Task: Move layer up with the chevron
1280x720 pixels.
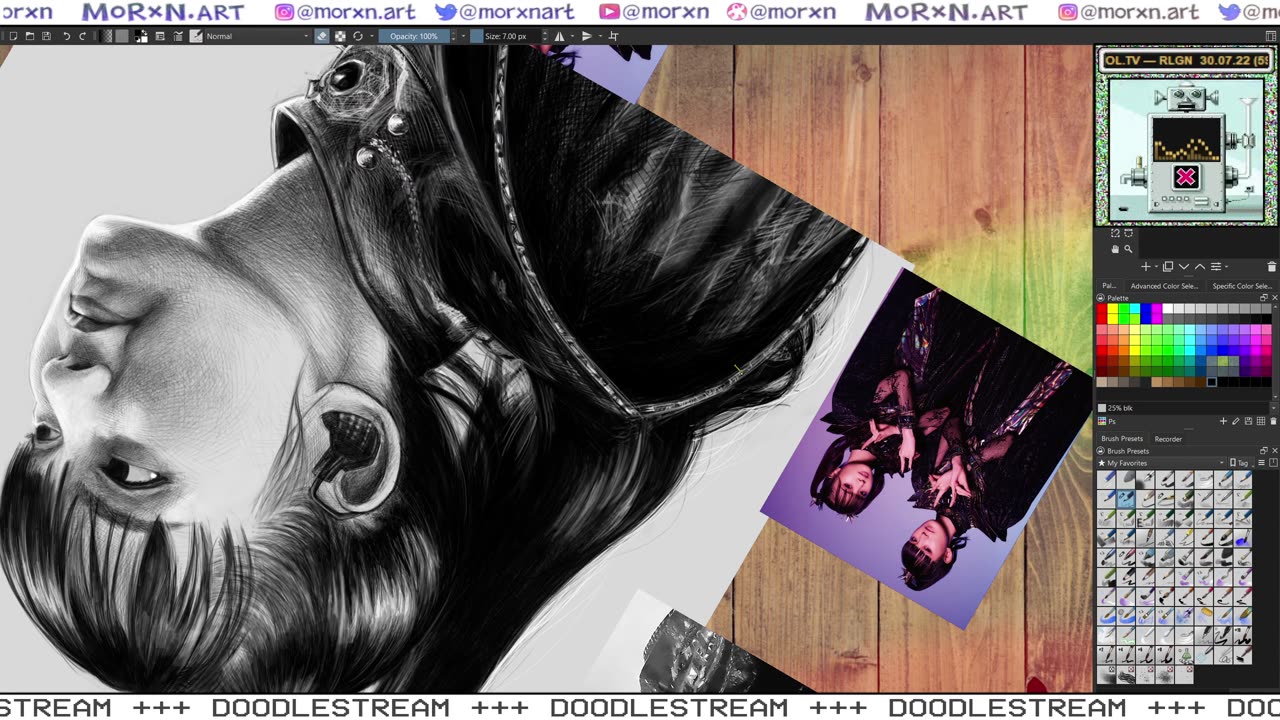Action: coord(1200,267)
